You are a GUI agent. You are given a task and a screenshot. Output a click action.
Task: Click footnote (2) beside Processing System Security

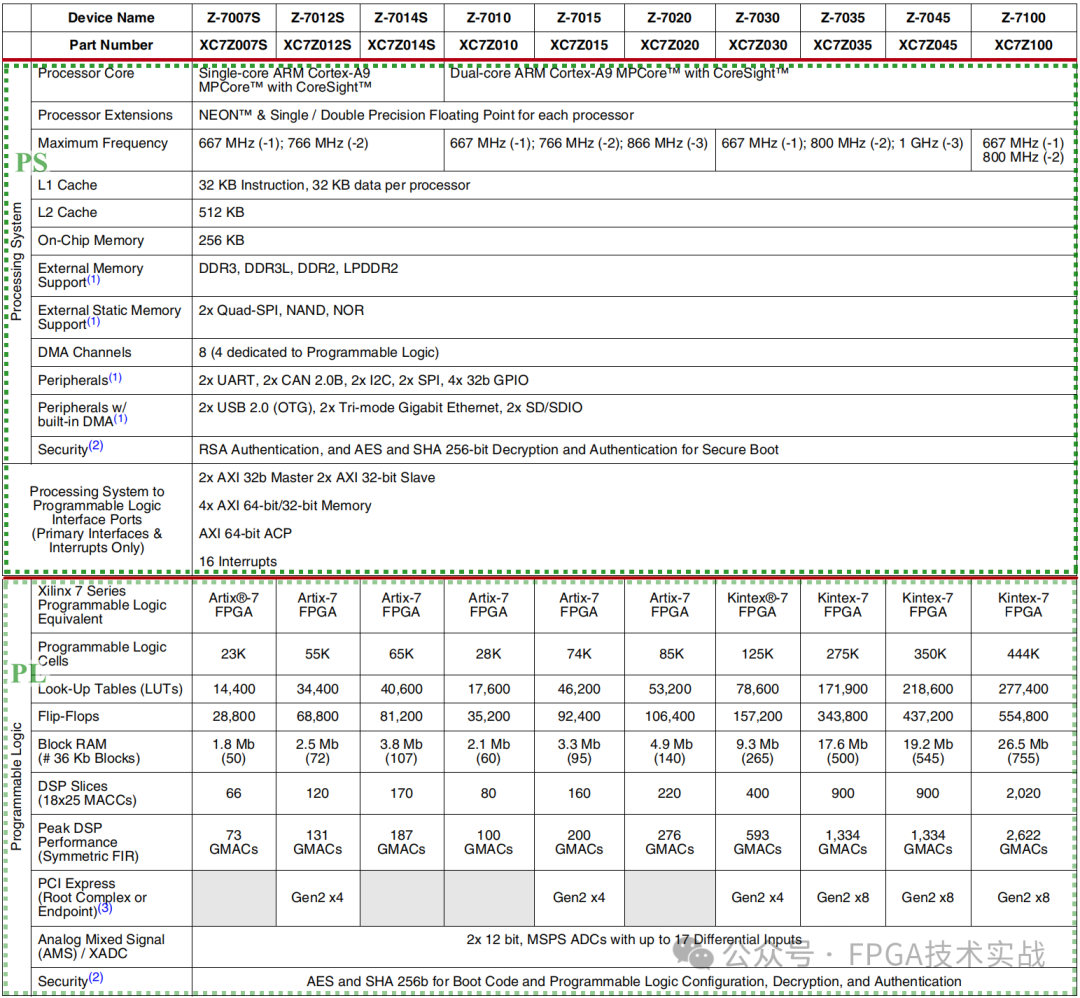click(96, 446)
